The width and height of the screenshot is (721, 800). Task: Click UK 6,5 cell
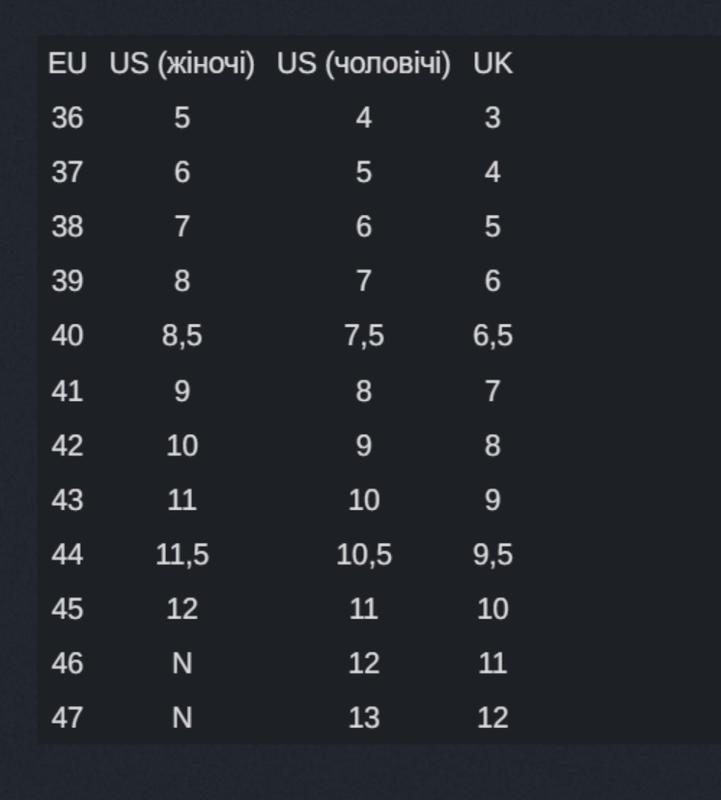pyautogui.click(x=492, y=336)
